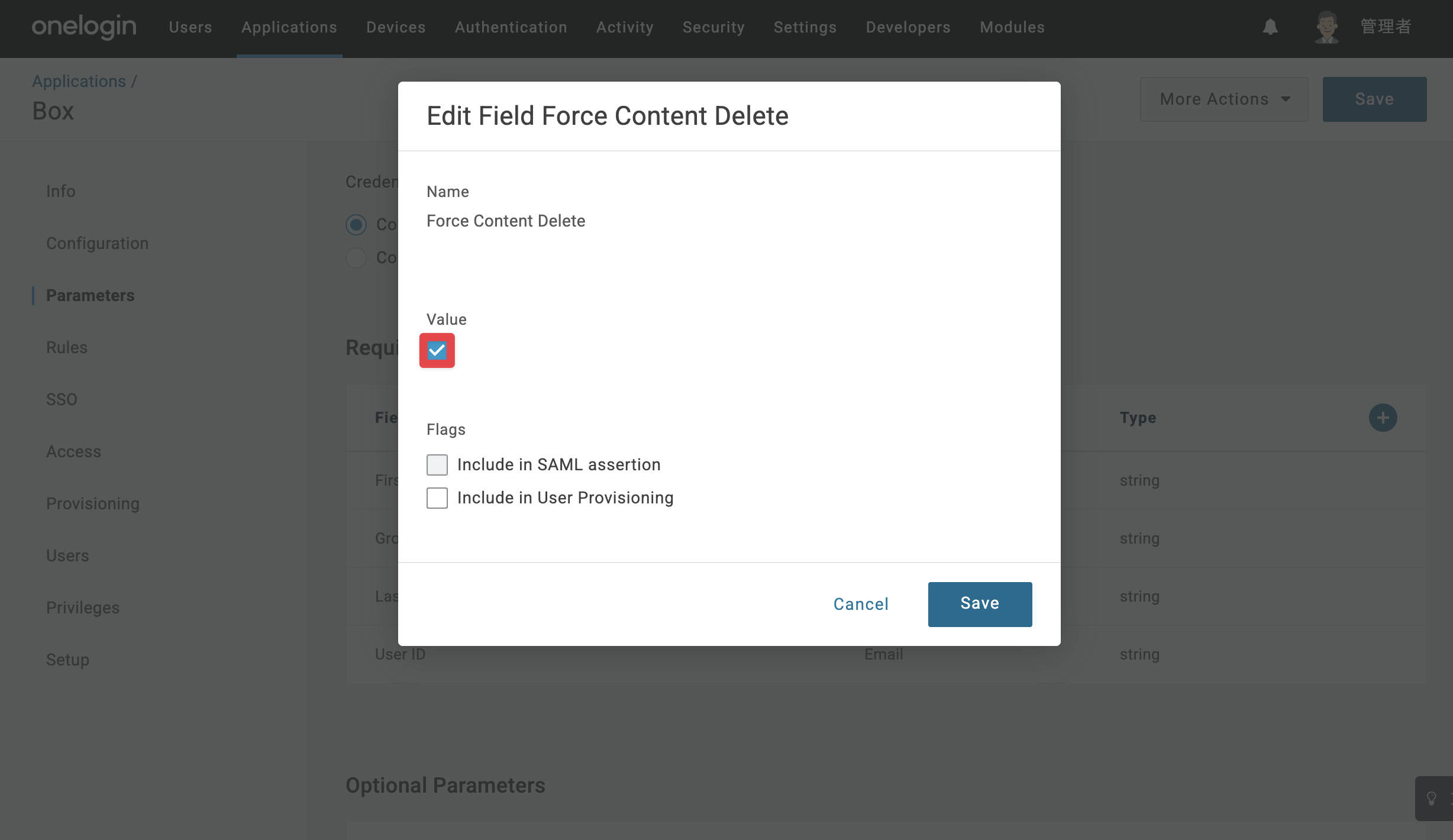This screenshot has height=840, width=1453.
Task: Save the field in dialog
Action: coord(980,604)
